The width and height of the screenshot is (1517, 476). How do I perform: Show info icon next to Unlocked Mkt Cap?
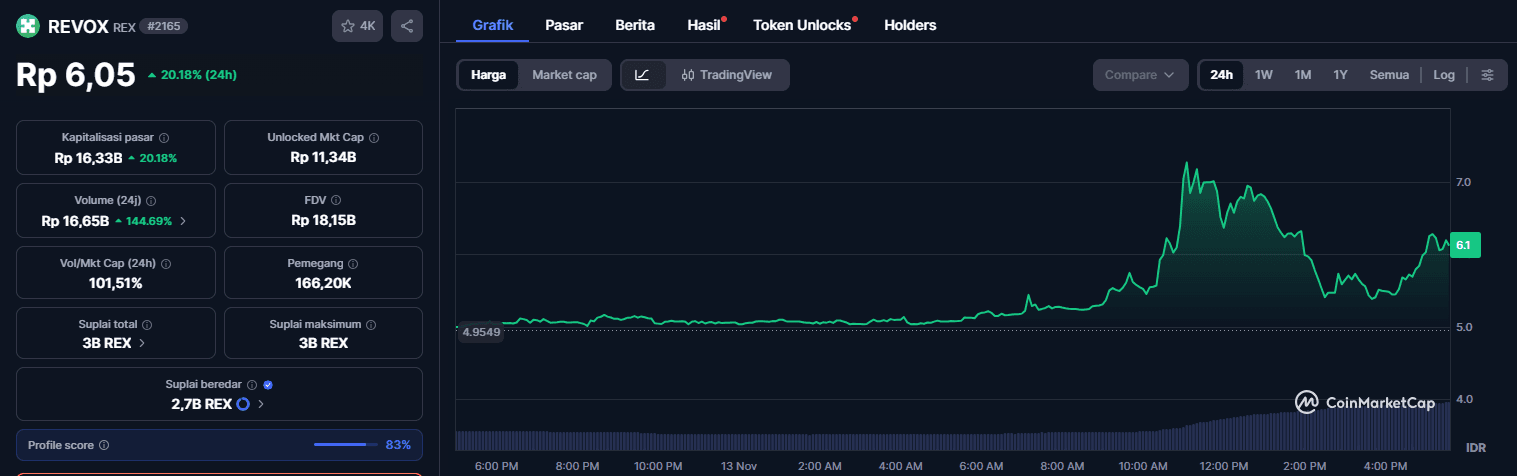pyautogui.click(x=374, y=138)
